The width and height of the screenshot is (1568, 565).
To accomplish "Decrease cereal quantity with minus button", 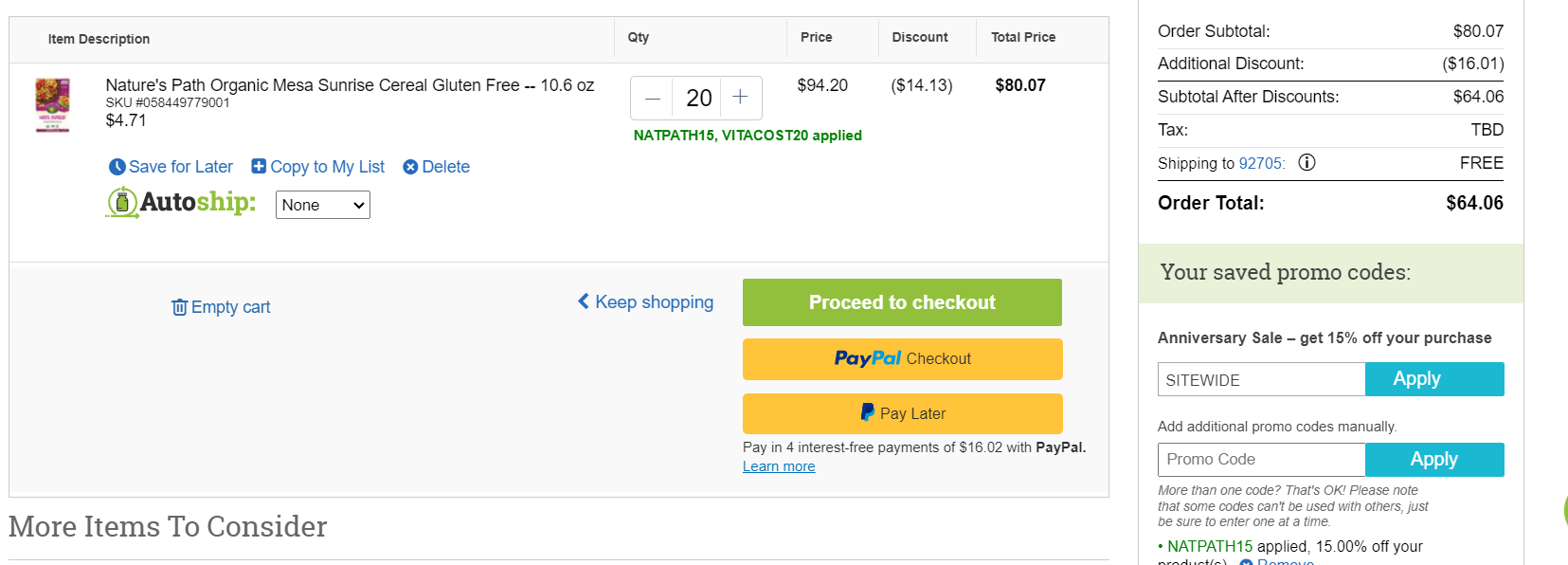I will (x=653, y=98).
